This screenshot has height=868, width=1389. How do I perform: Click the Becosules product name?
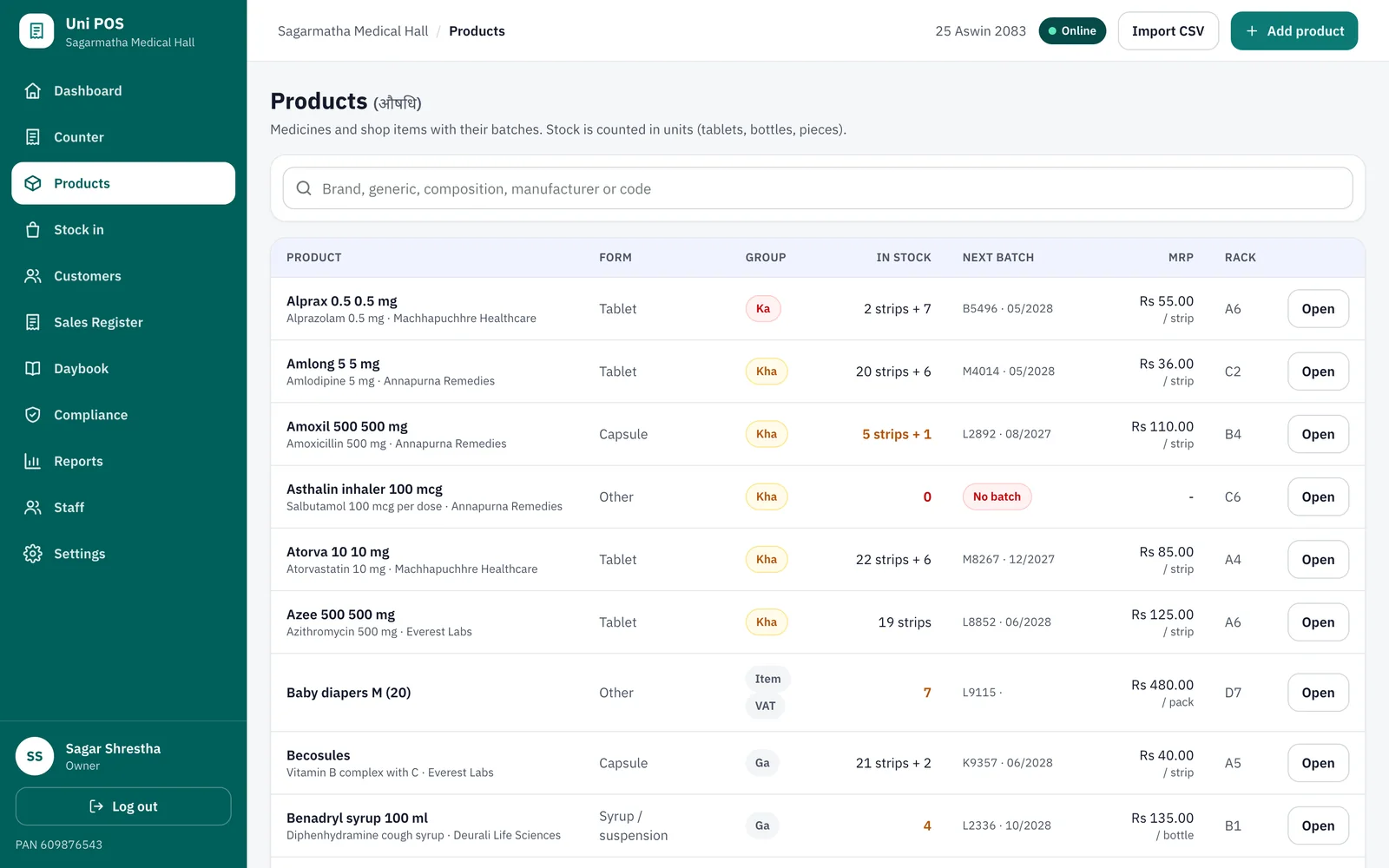click(319, 755)
